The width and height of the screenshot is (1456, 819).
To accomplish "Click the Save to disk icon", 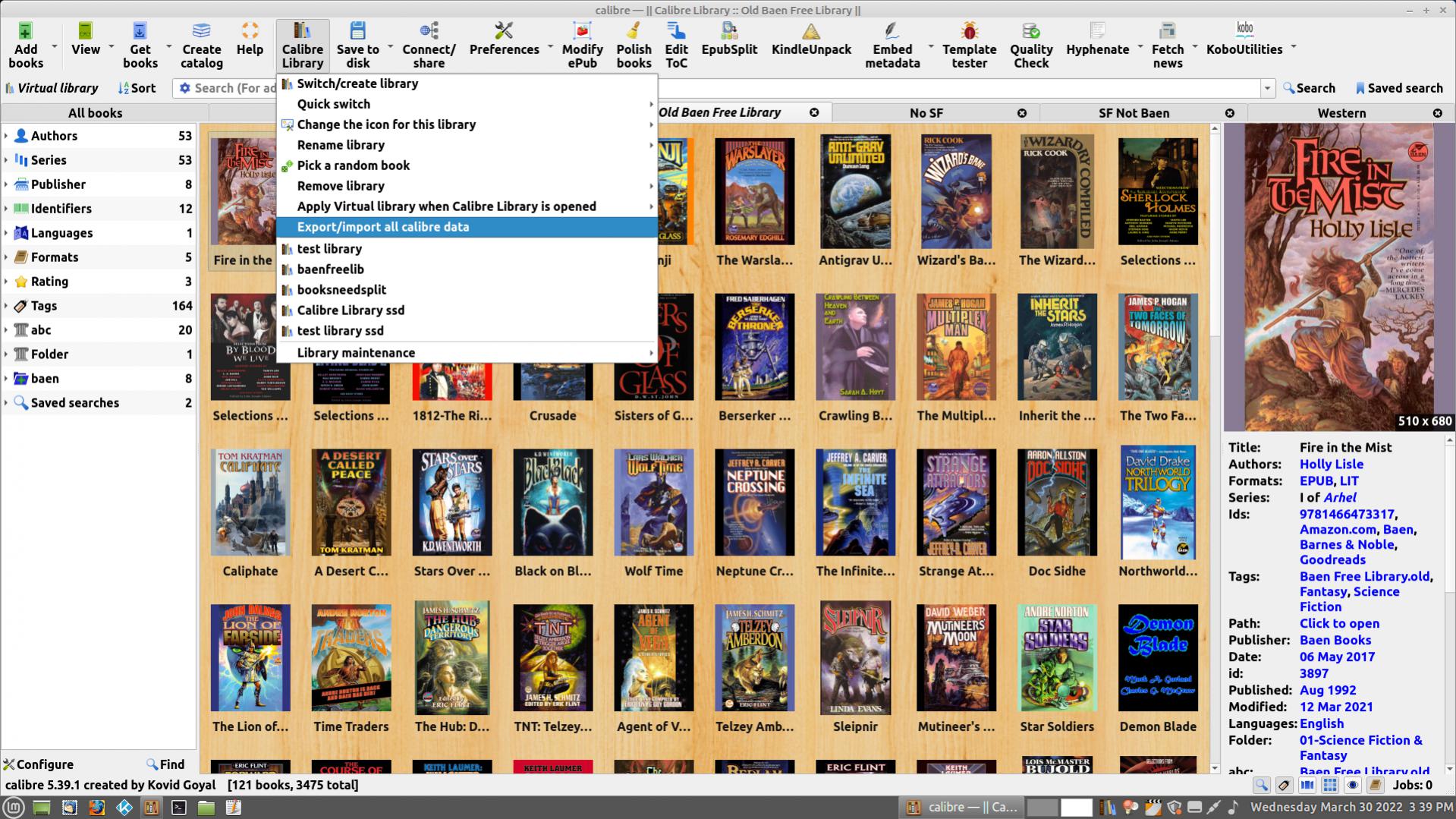I will pos(357,32).
